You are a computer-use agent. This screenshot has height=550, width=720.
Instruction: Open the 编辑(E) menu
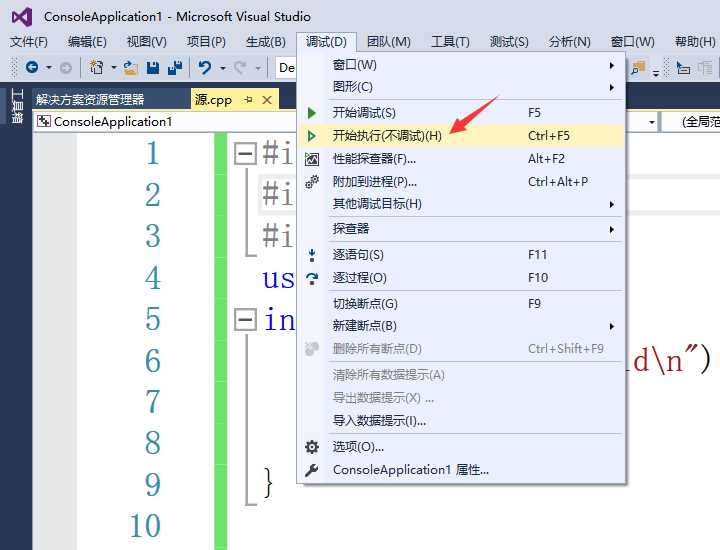(x=87, y=42)
